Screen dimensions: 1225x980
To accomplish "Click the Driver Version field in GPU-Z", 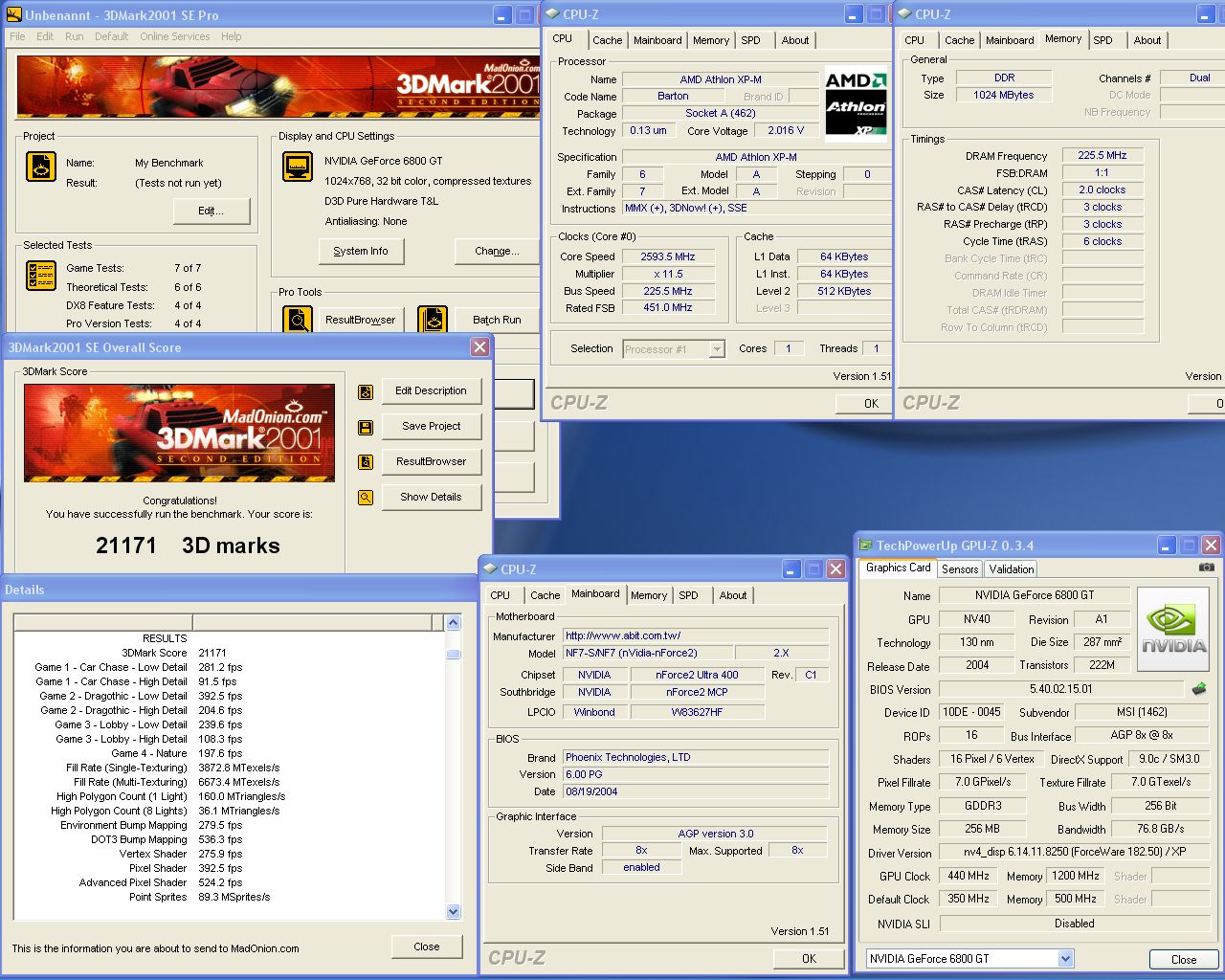I will pyautogui.click(x=1074, y=852).
